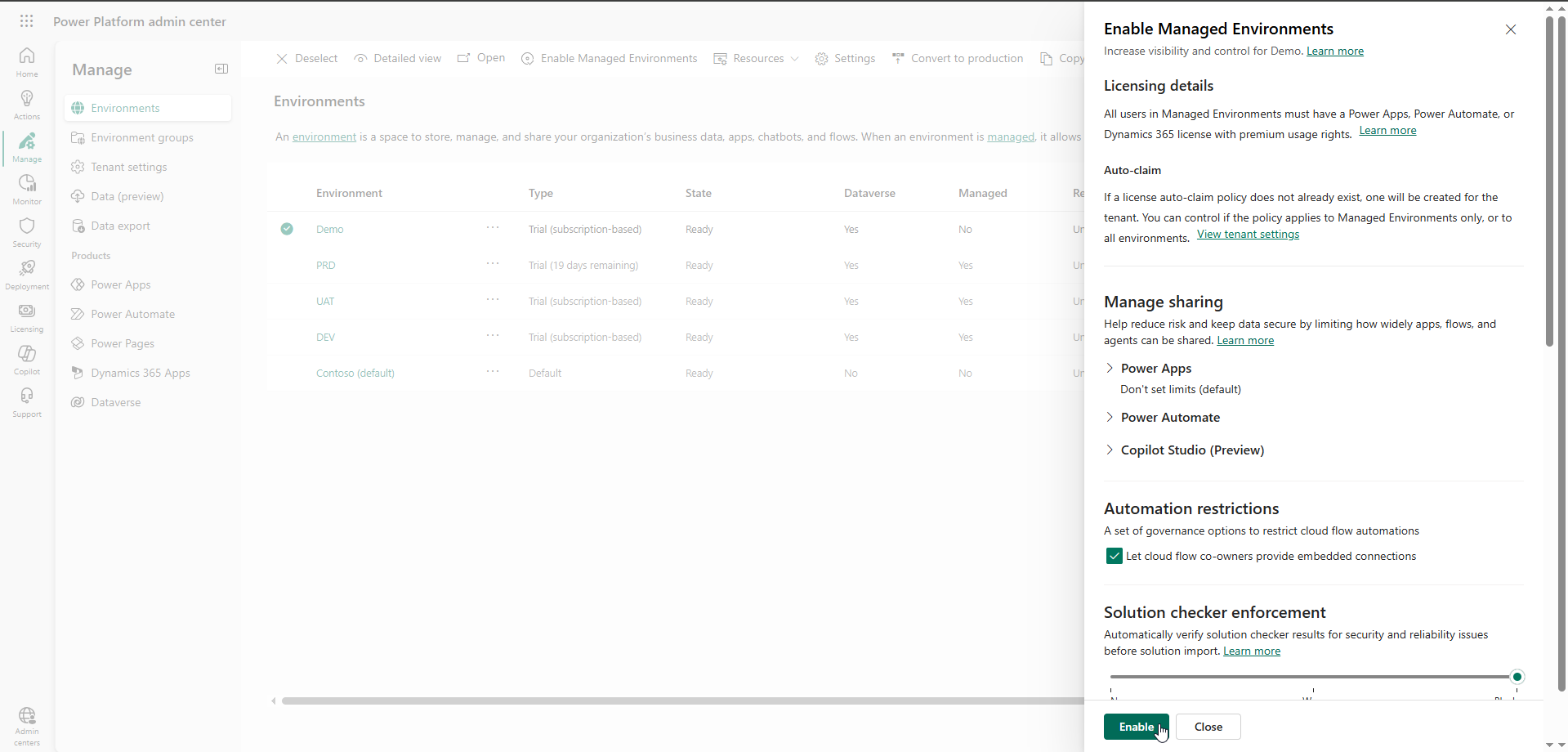Open the Contoso (default) environment link
The width and height of the screenshot is (1568, 752).
[x=355, y=373]
